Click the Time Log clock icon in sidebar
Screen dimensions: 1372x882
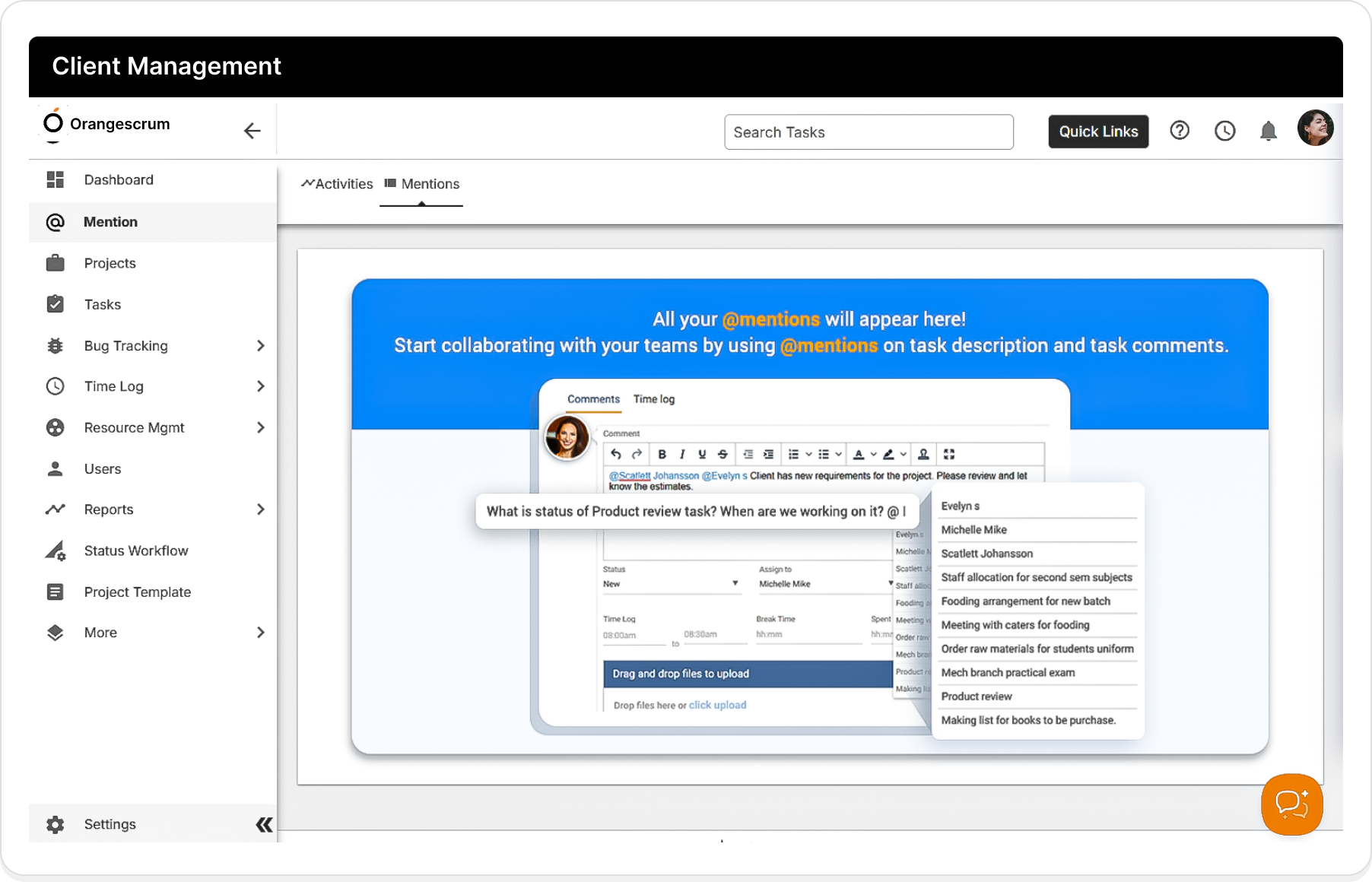55,386
